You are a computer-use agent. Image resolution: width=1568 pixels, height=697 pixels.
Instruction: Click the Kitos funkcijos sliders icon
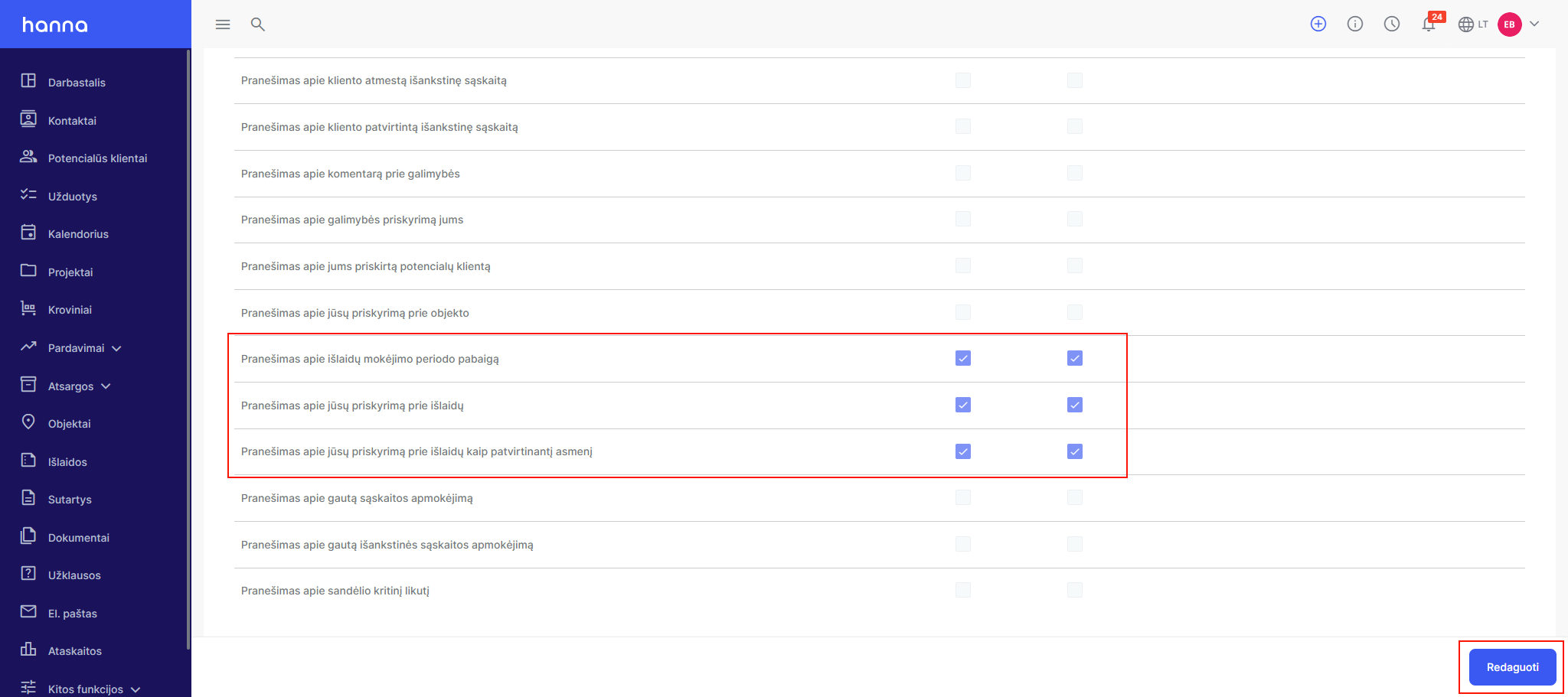pos(28,688)
